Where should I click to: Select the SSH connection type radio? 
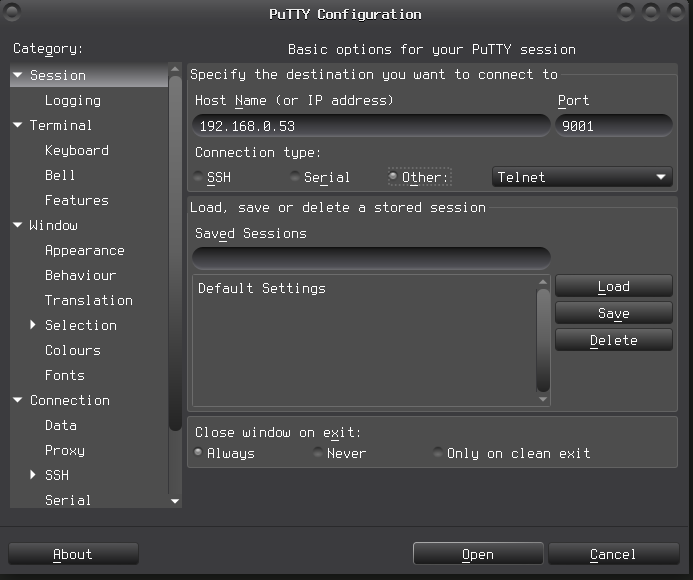(x=198, y=178)
